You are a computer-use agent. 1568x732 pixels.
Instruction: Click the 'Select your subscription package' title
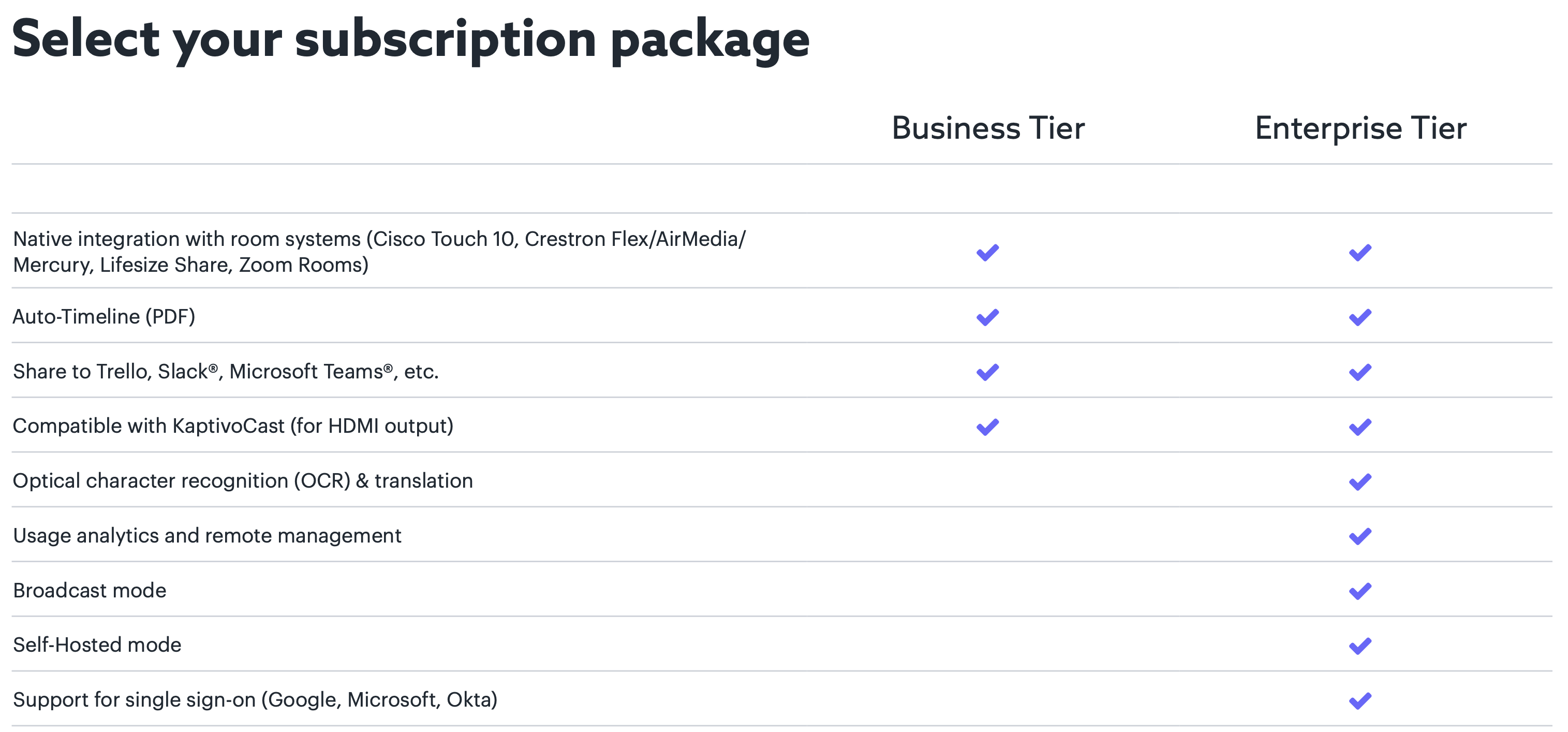410,39
